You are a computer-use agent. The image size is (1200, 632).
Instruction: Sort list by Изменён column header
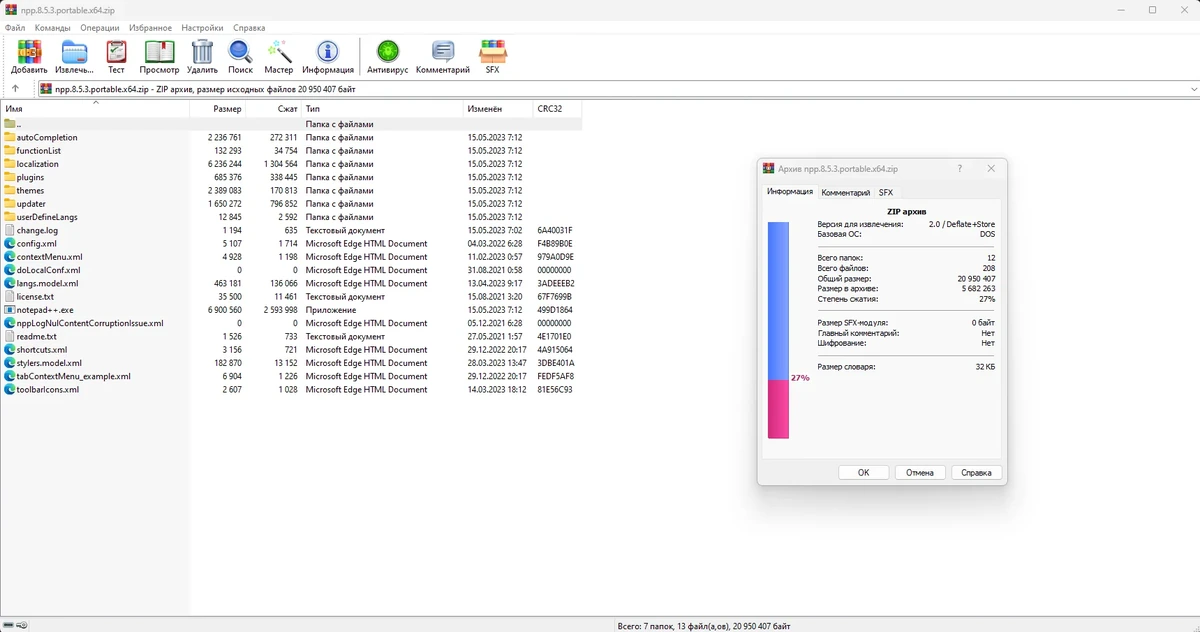pyautogui.click(x=498, y=108)
